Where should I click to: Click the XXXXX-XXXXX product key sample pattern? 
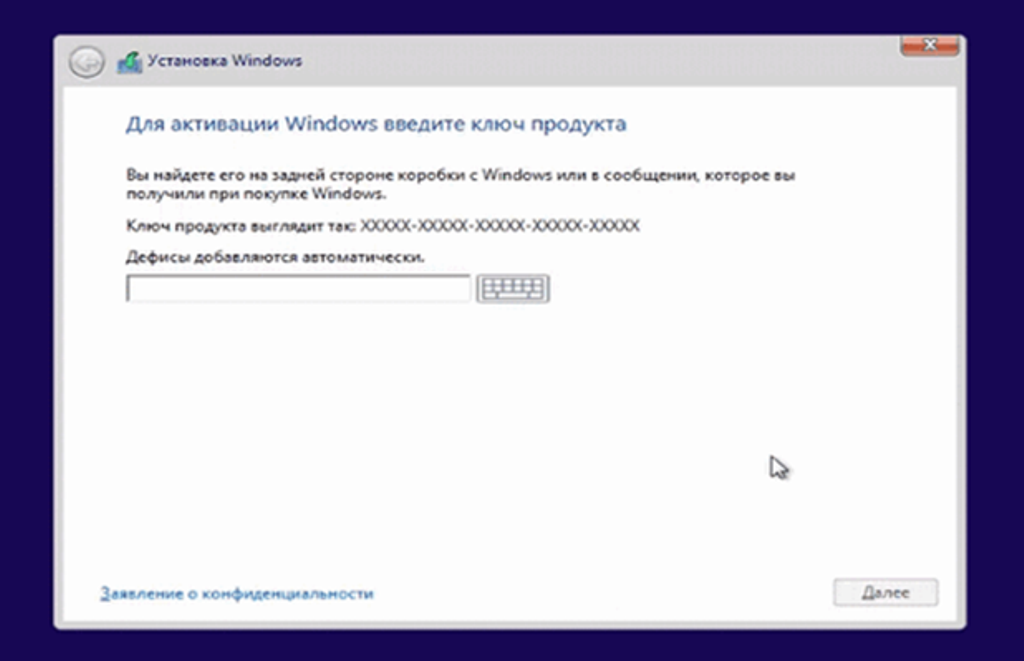pyautogui.click(x=499, y=226)
